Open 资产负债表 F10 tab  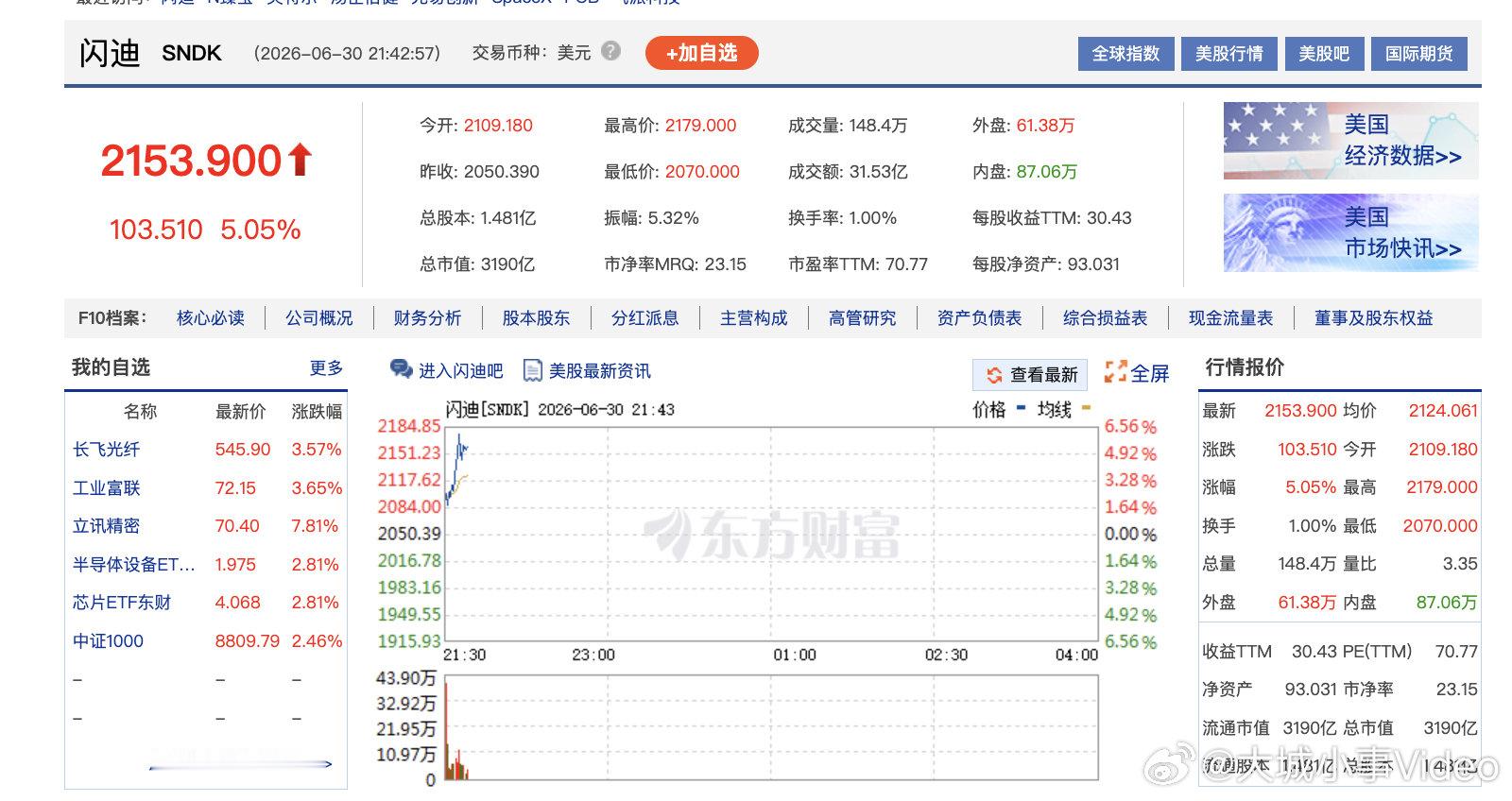(979, 318)
